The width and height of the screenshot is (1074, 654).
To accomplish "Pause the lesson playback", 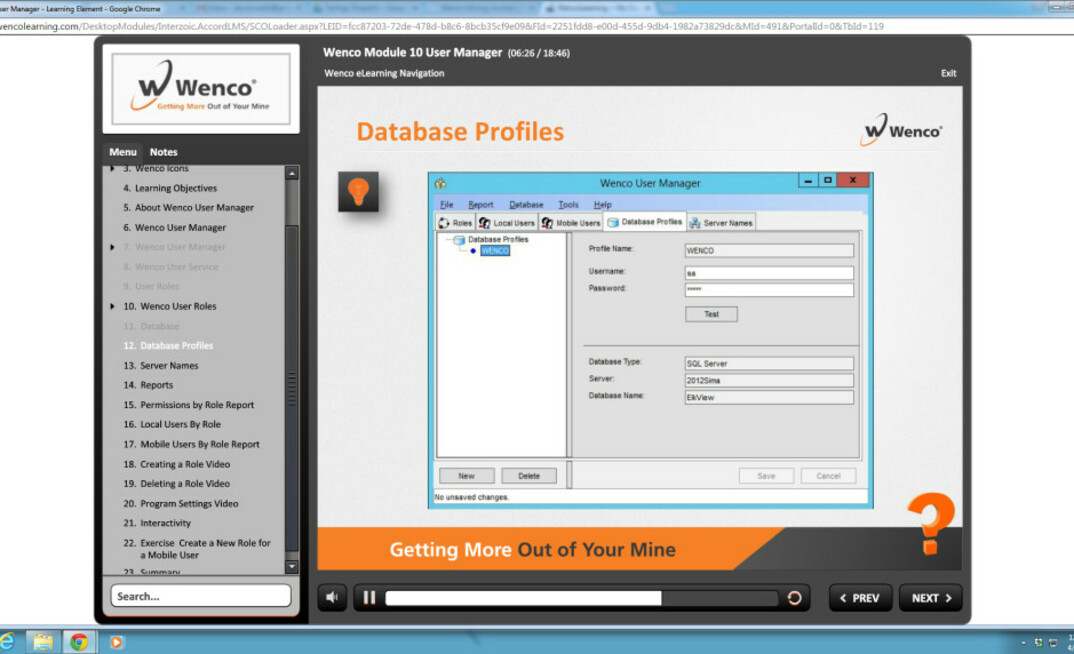I will point(369,598).
